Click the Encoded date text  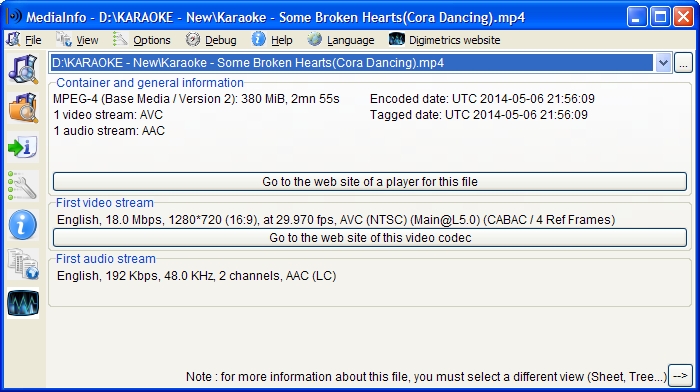[x=482, y=99]
